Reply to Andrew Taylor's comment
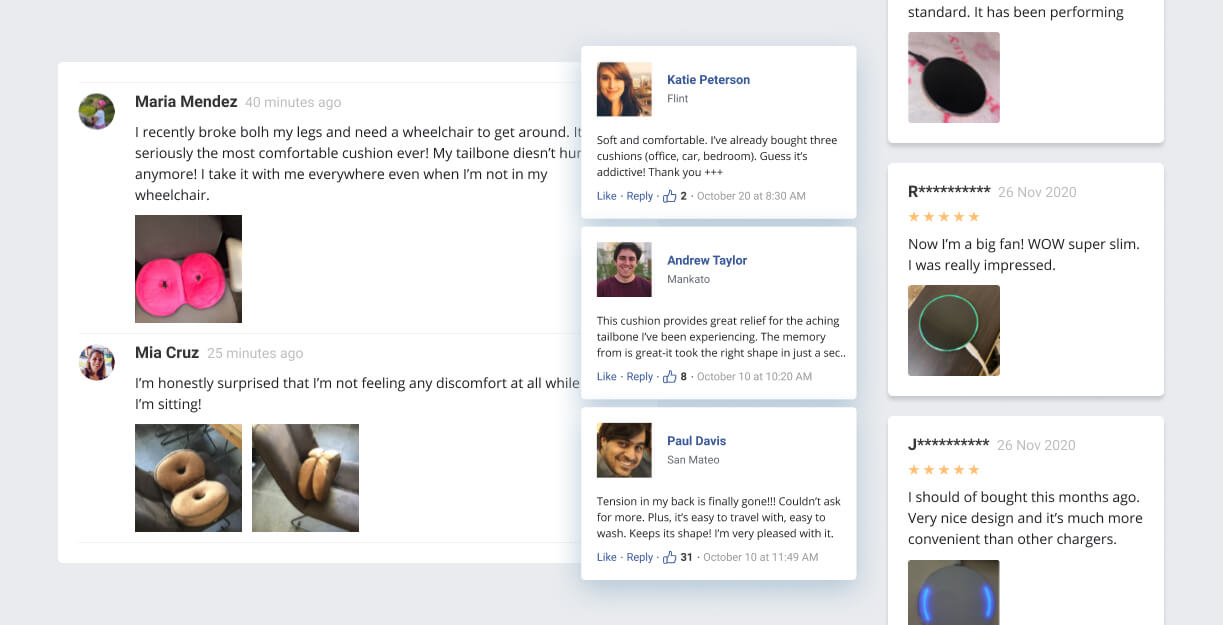This screenshot has height=625, width=1223. tap(639, 377)
